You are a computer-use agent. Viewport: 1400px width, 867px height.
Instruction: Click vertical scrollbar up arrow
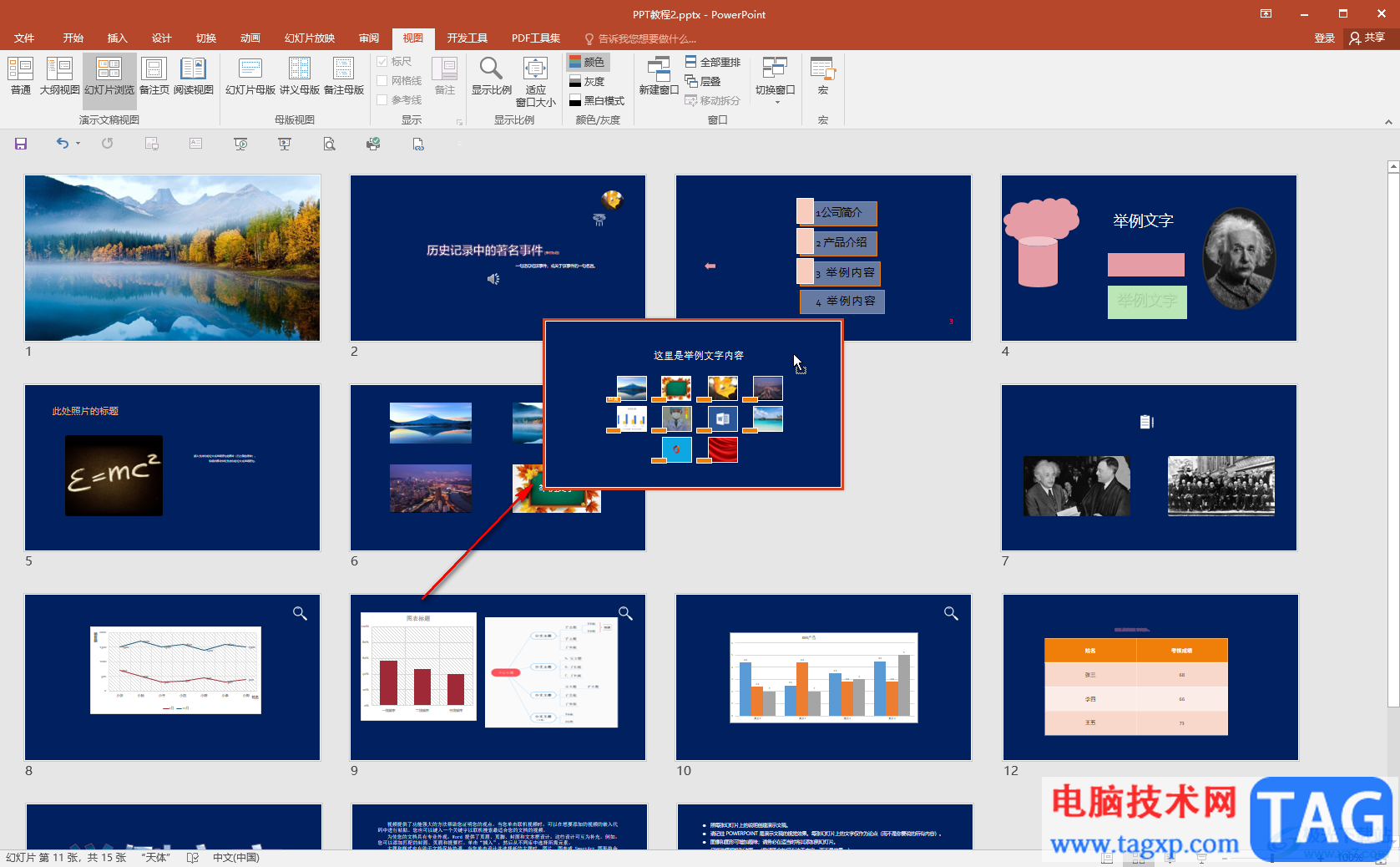[1392, 167]
